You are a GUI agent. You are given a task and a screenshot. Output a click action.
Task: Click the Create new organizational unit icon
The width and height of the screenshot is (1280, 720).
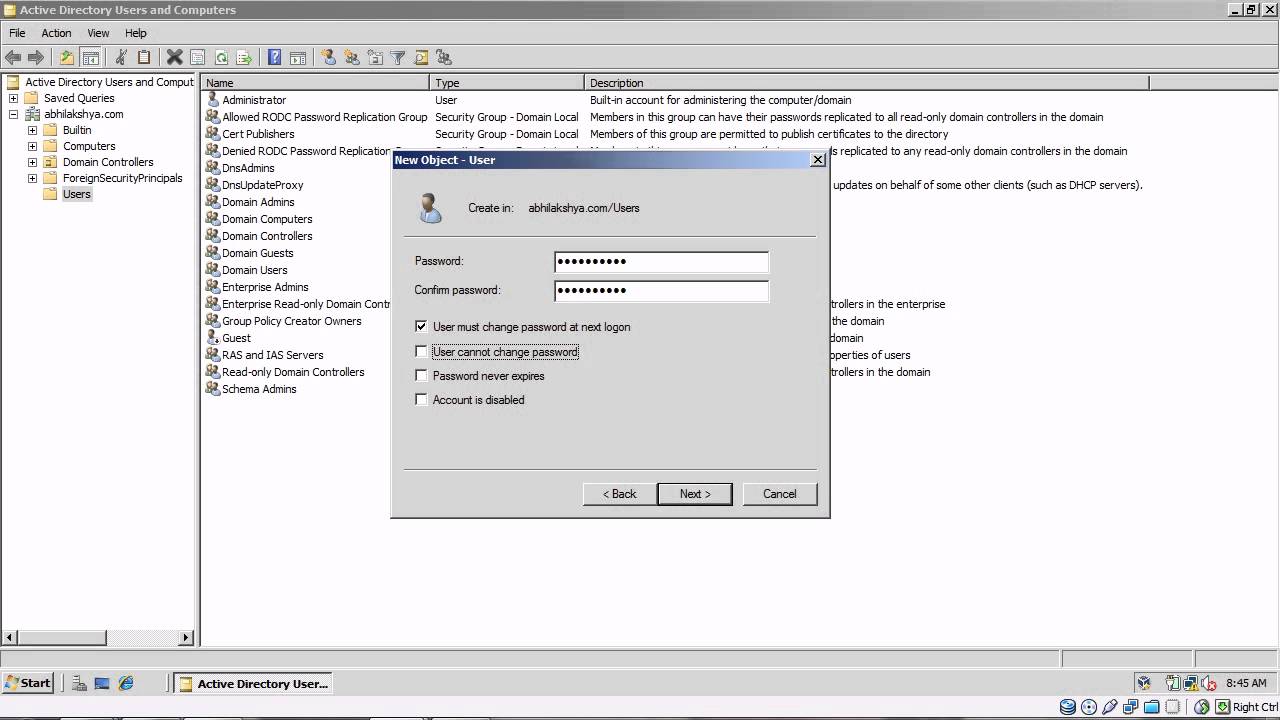coord(375,58)
